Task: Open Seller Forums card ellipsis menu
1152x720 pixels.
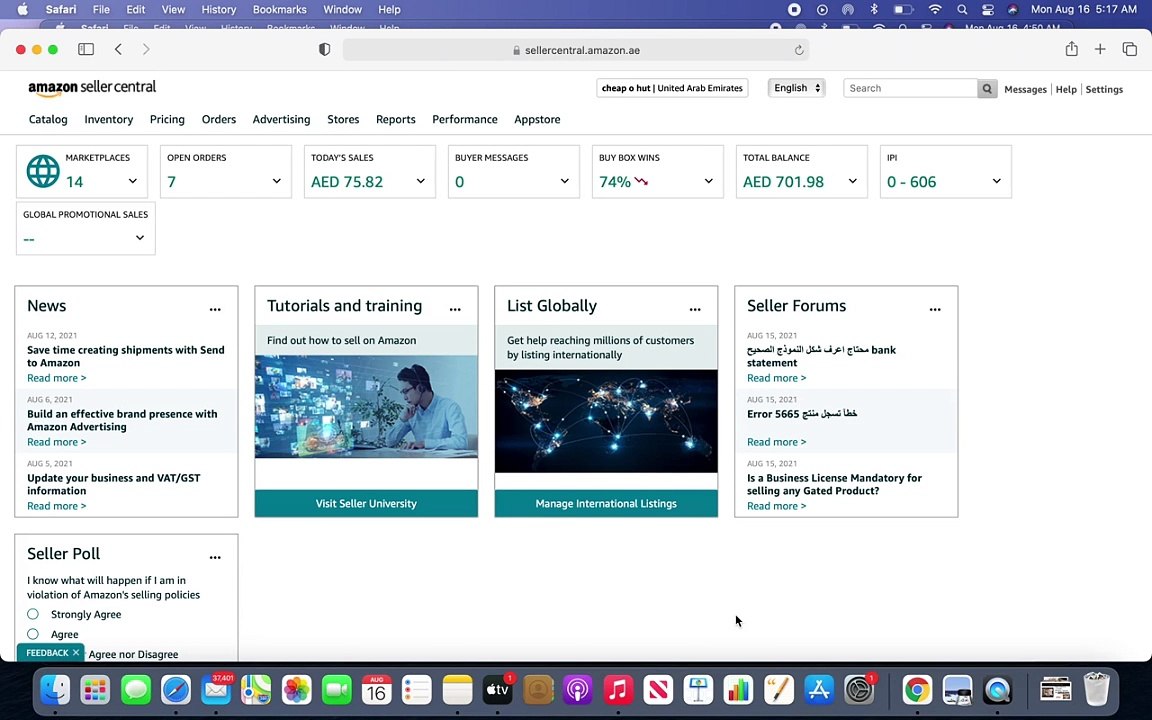Action: point(935,309)
